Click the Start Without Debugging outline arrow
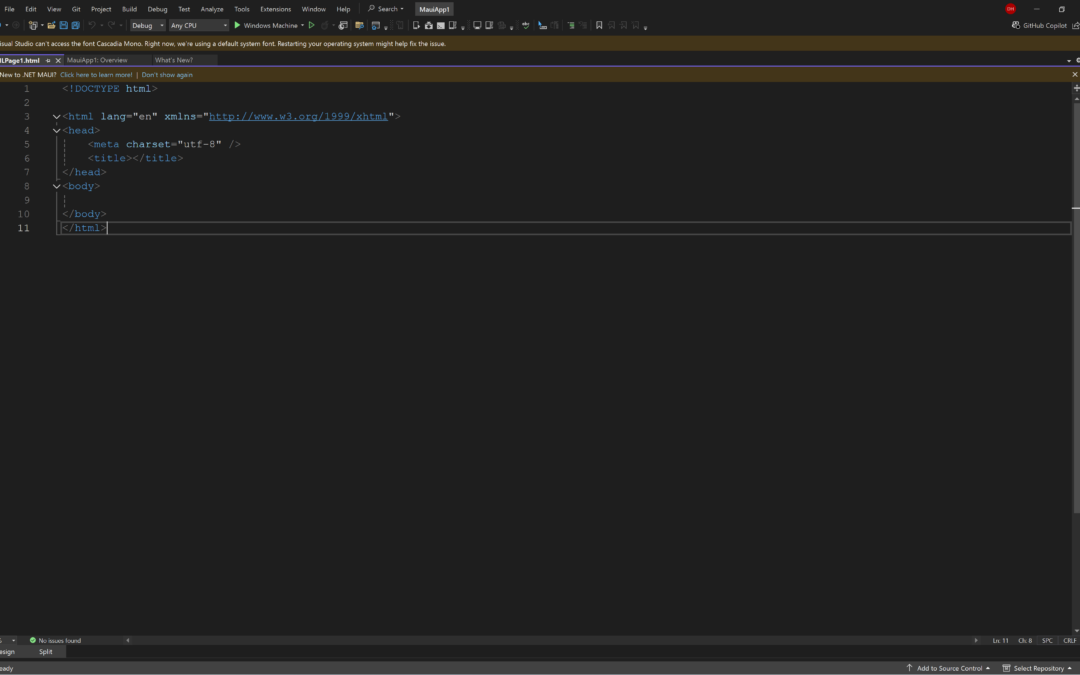The image size is (1080, 675). click(x=312, y=25)
